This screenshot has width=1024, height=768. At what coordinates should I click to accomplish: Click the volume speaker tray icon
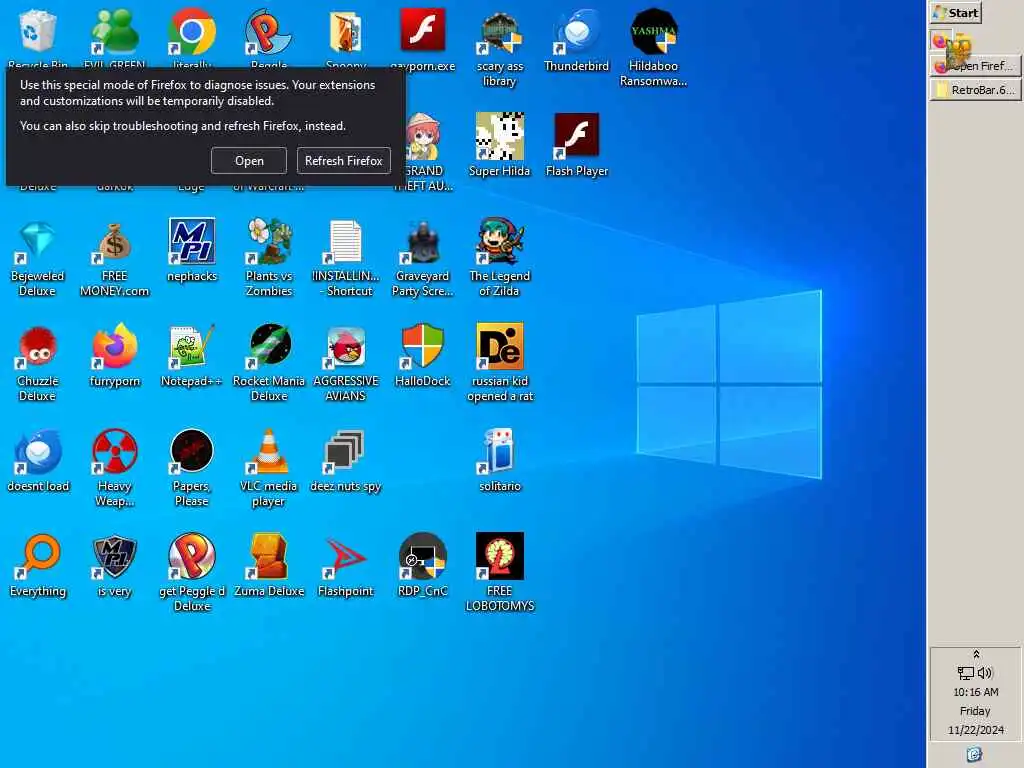click(x=985, y=673)
